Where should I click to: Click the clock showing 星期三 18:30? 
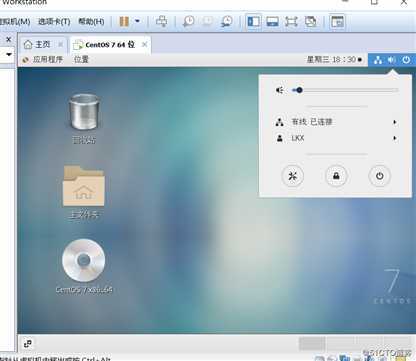[334, 60]
